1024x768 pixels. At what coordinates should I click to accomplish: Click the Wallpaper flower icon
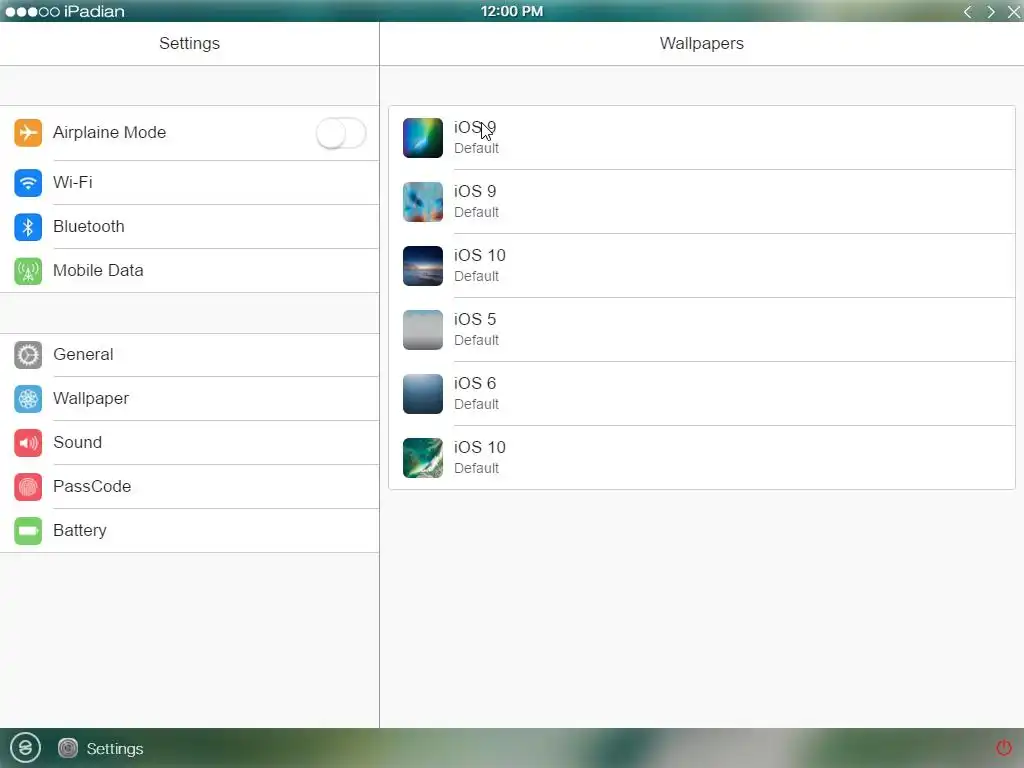coord(28,398)
